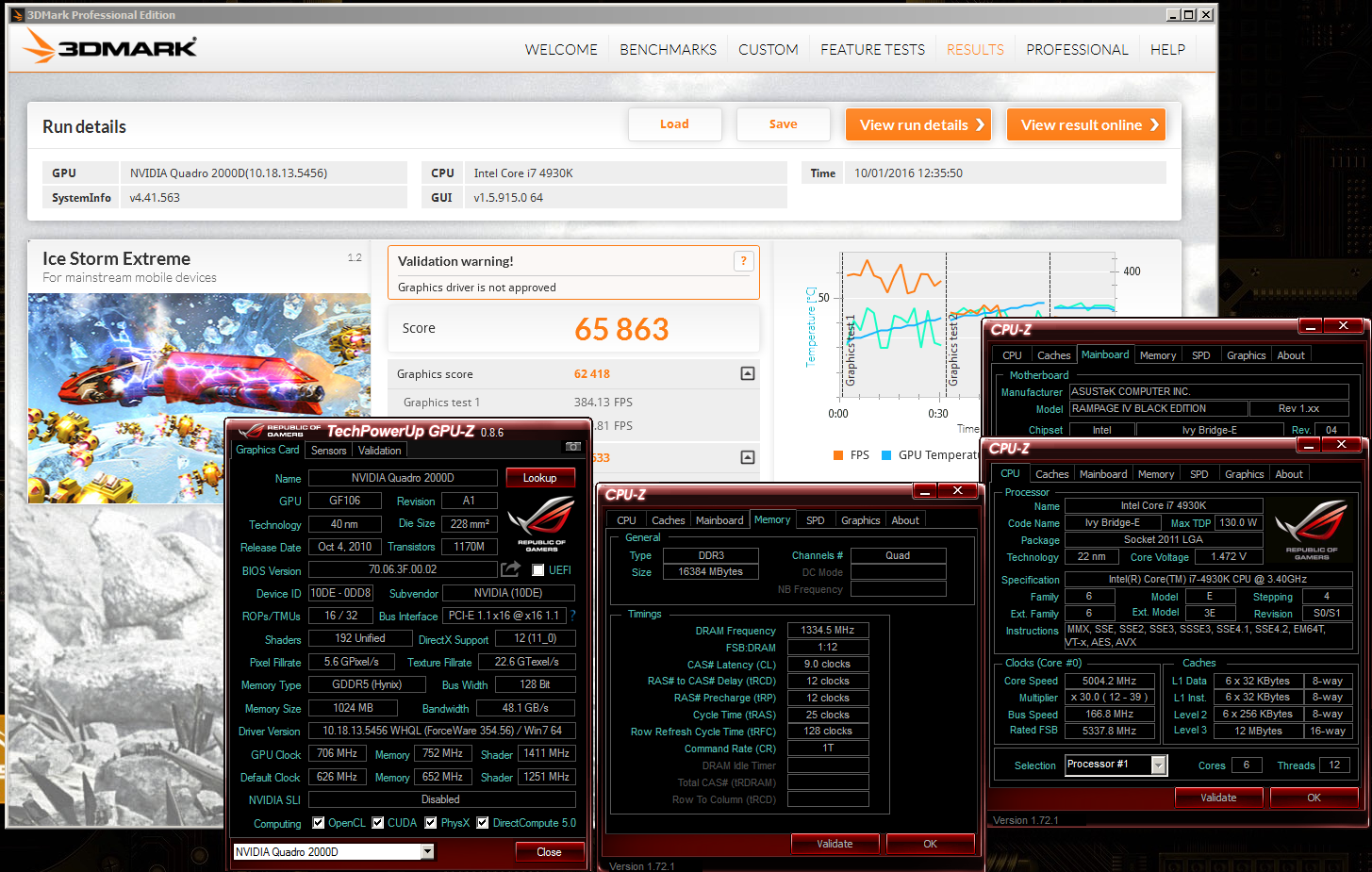Viewport: 1372px width, 872px height.
Task: Click the BIOS Version field 70.06.3F.00.02
Action: pos(403,569)
